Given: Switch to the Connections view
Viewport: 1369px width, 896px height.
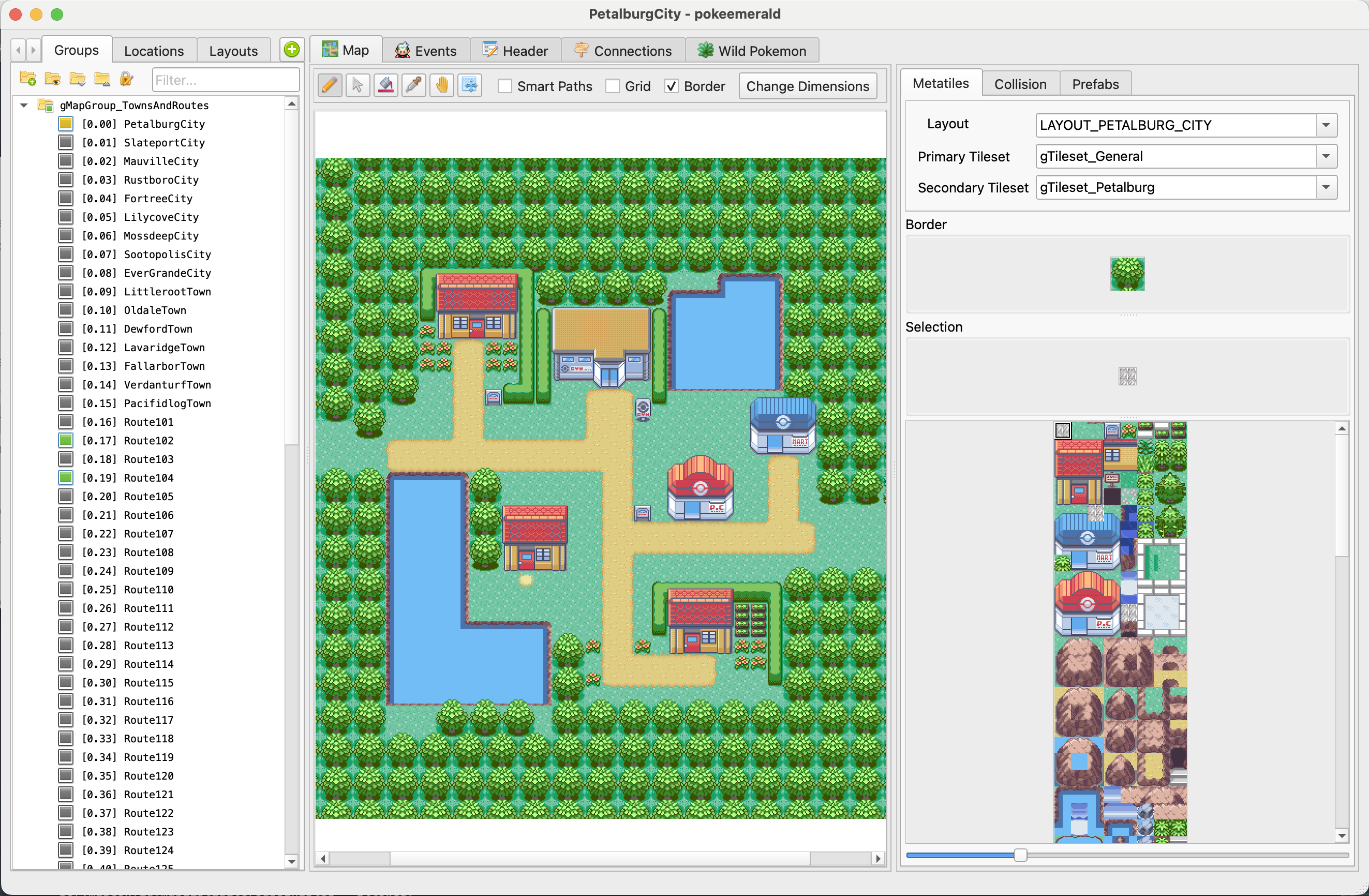Looking at the screenshot, I should point(623,51).
